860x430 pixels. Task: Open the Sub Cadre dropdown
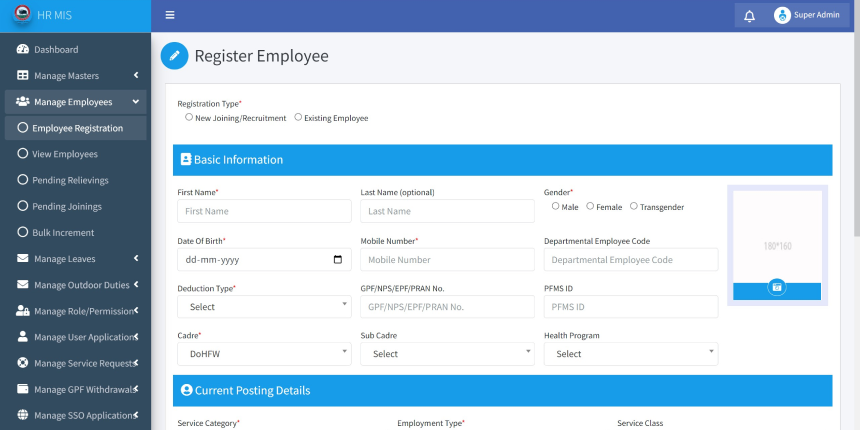(x=447, y=354)
